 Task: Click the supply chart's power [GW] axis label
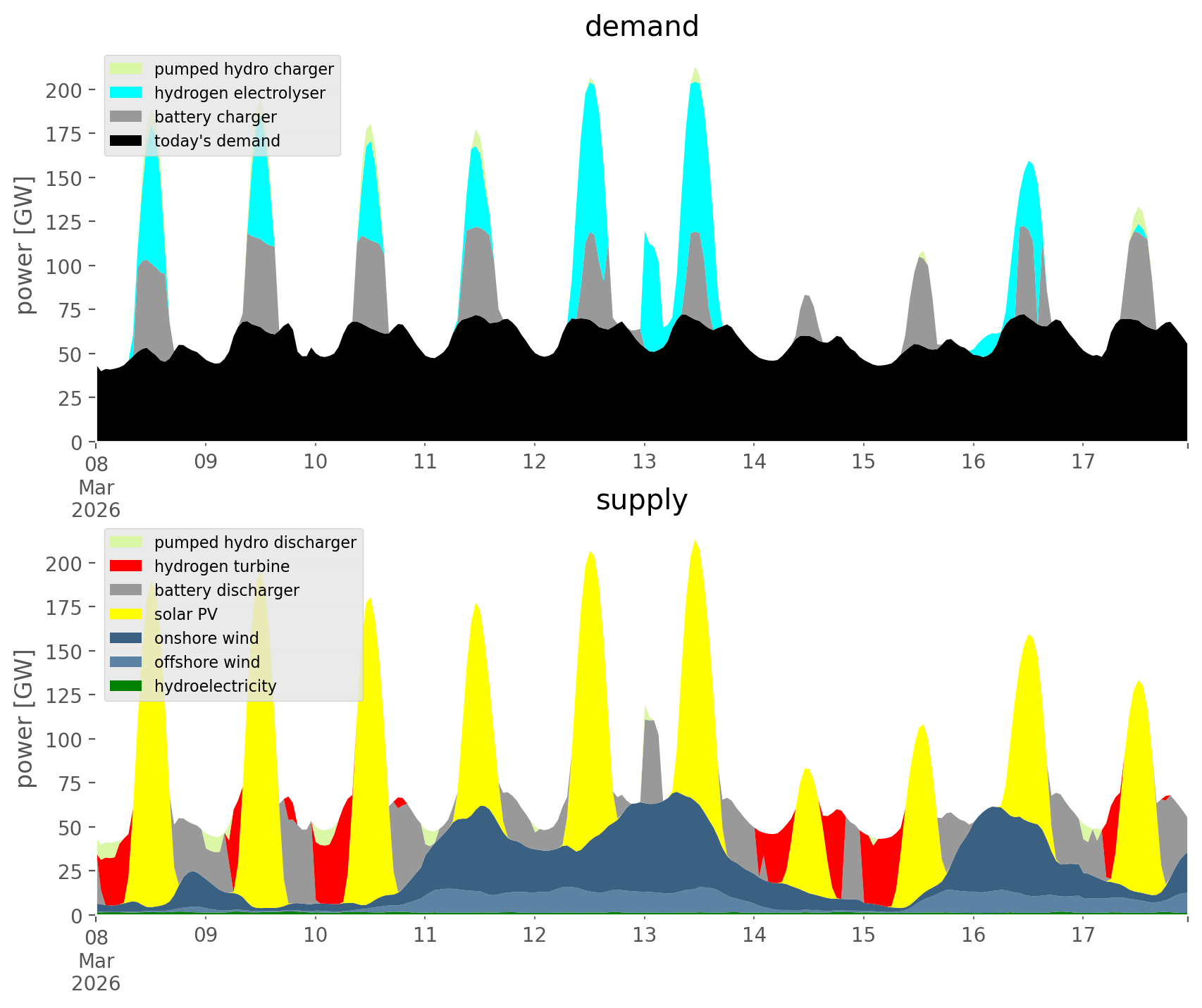point(25,718)
